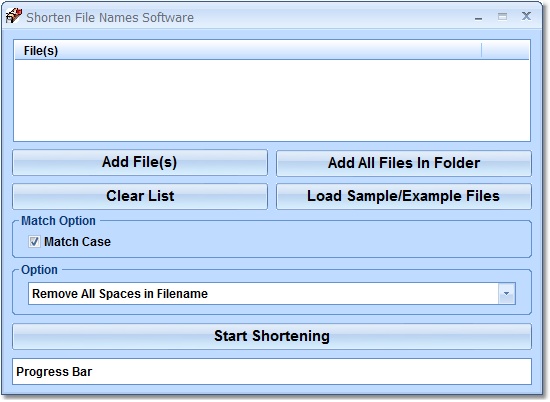Click the Match Option group label

[x=58, y=221]
